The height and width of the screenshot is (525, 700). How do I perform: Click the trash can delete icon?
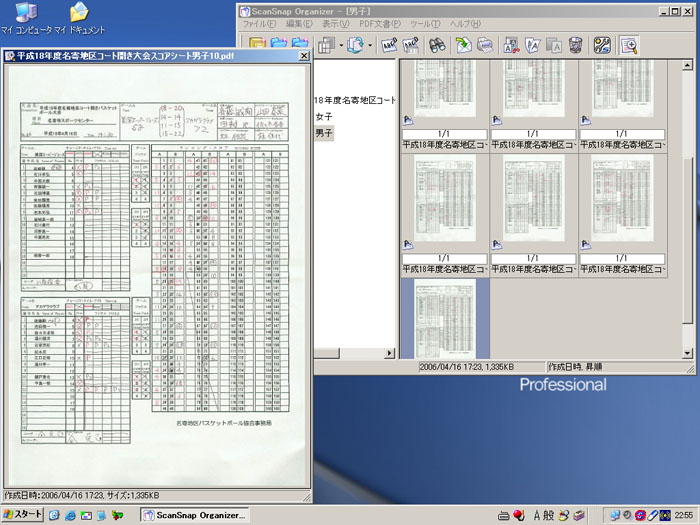tap(575, 45)
